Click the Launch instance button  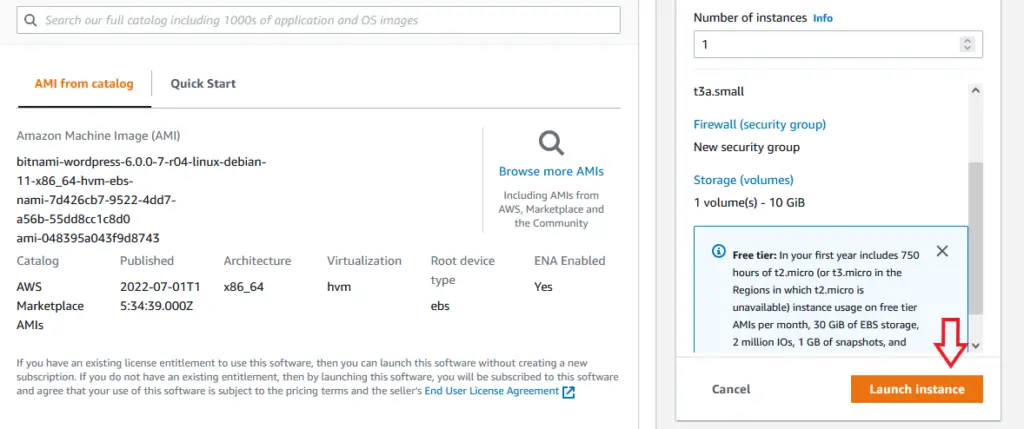(x=916, y=389)
